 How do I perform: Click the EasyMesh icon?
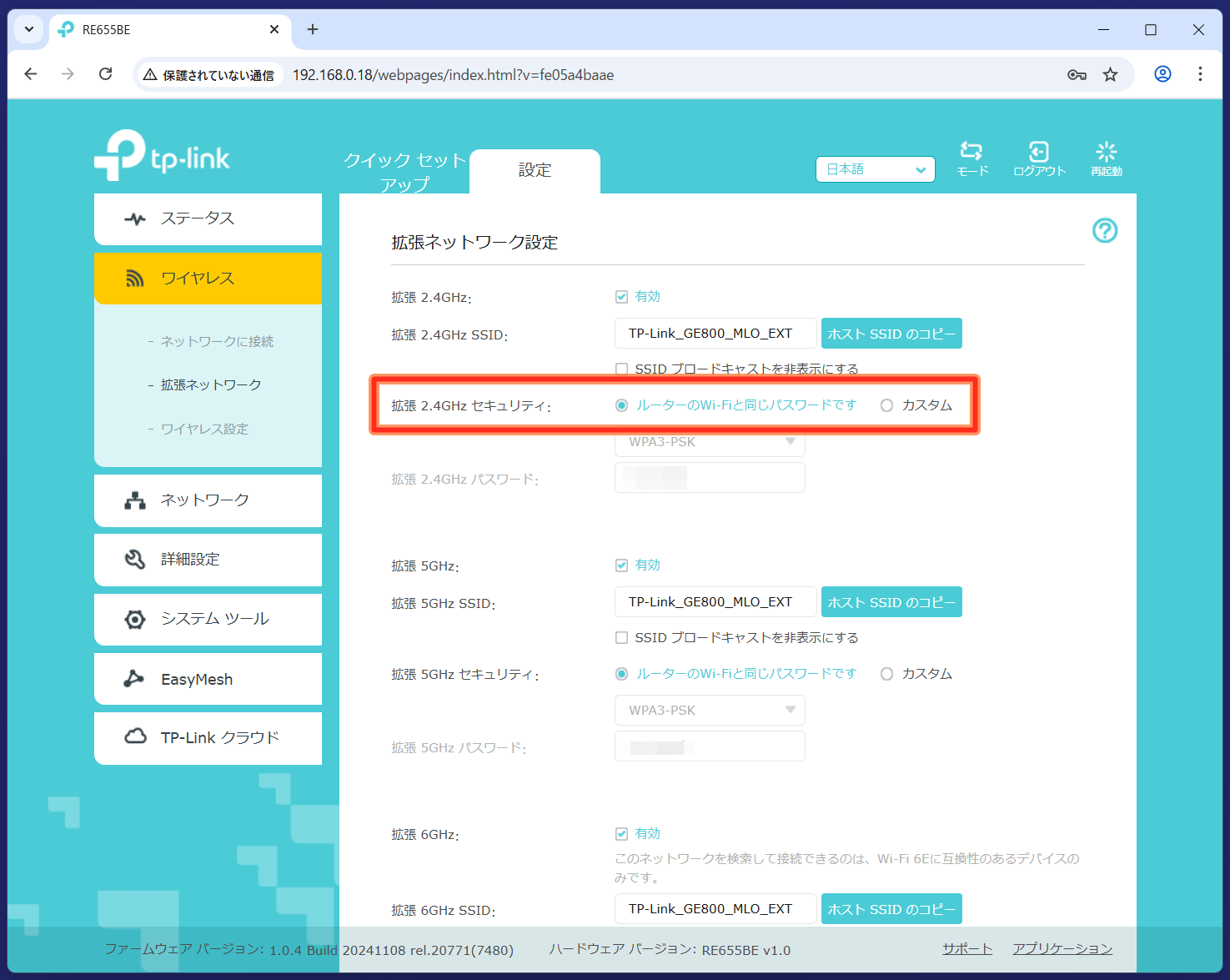tap(133, 679)
